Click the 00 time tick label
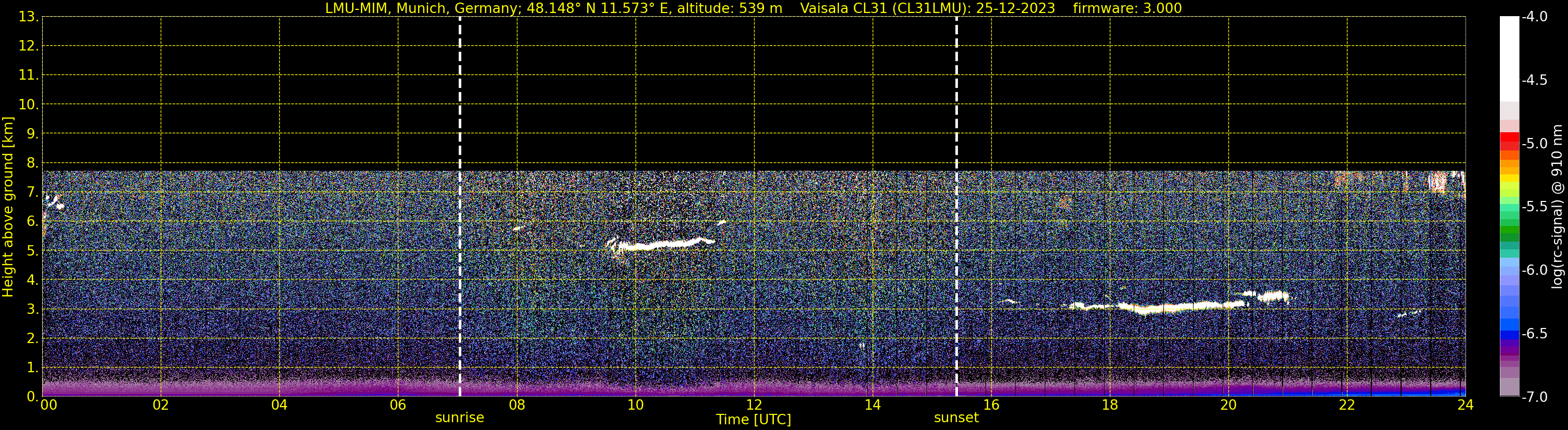The height and width of the screenshot is (430, 1568). tap(49, 405)
